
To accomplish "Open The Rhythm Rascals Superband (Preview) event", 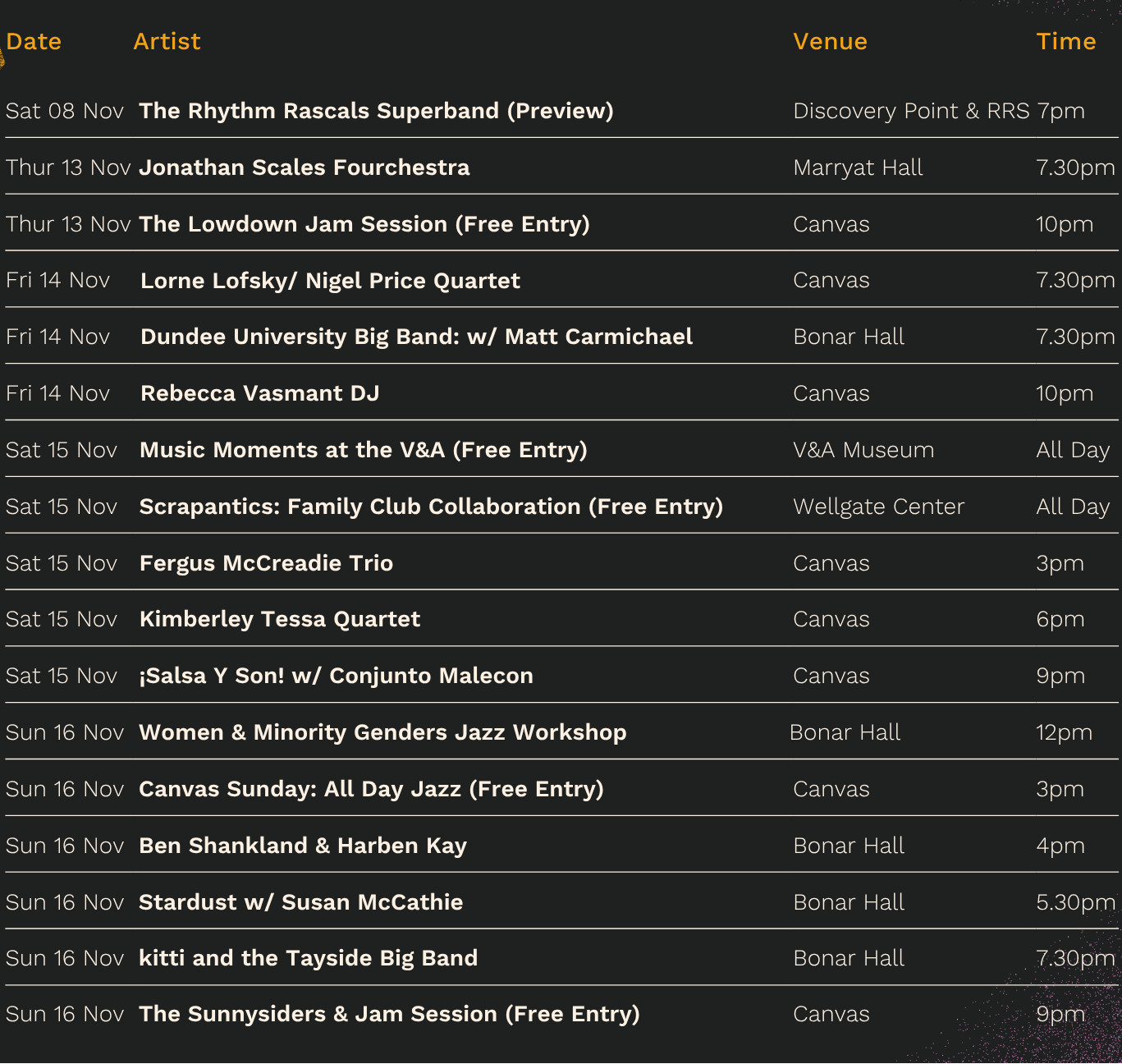I will pos(376,111).
